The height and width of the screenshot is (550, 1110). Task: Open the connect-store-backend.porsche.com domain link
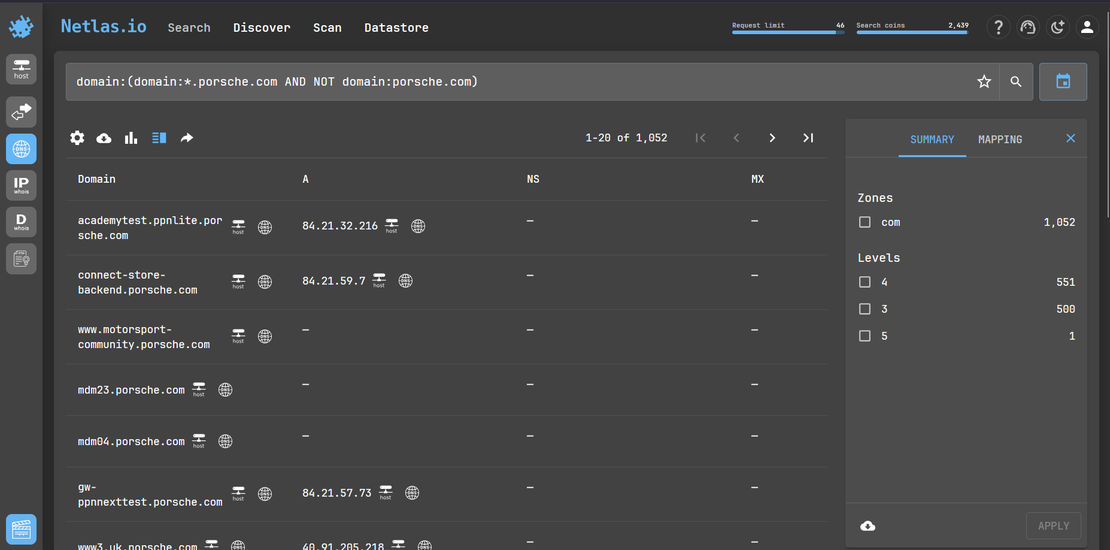[137, 282]
